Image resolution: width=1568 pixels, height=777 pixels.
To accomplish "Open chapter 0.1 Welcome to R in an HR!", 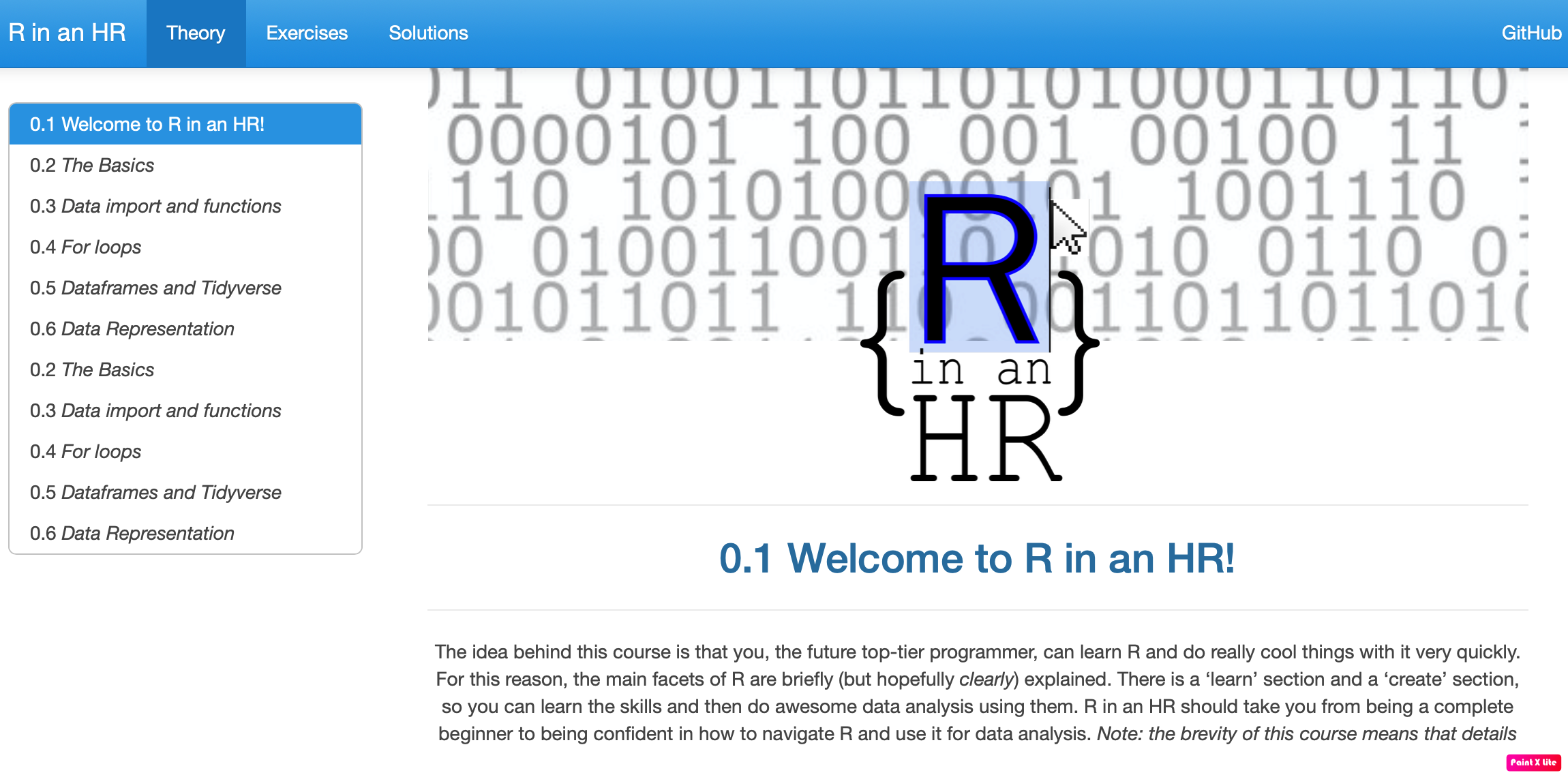I will point(148,125).
